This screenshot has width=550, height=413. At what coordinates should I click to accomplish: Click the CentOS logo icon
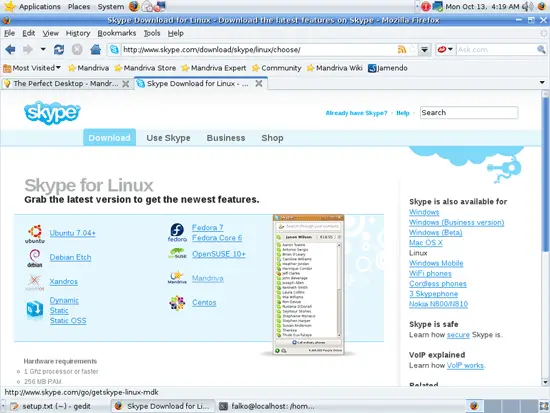(177, 303)
